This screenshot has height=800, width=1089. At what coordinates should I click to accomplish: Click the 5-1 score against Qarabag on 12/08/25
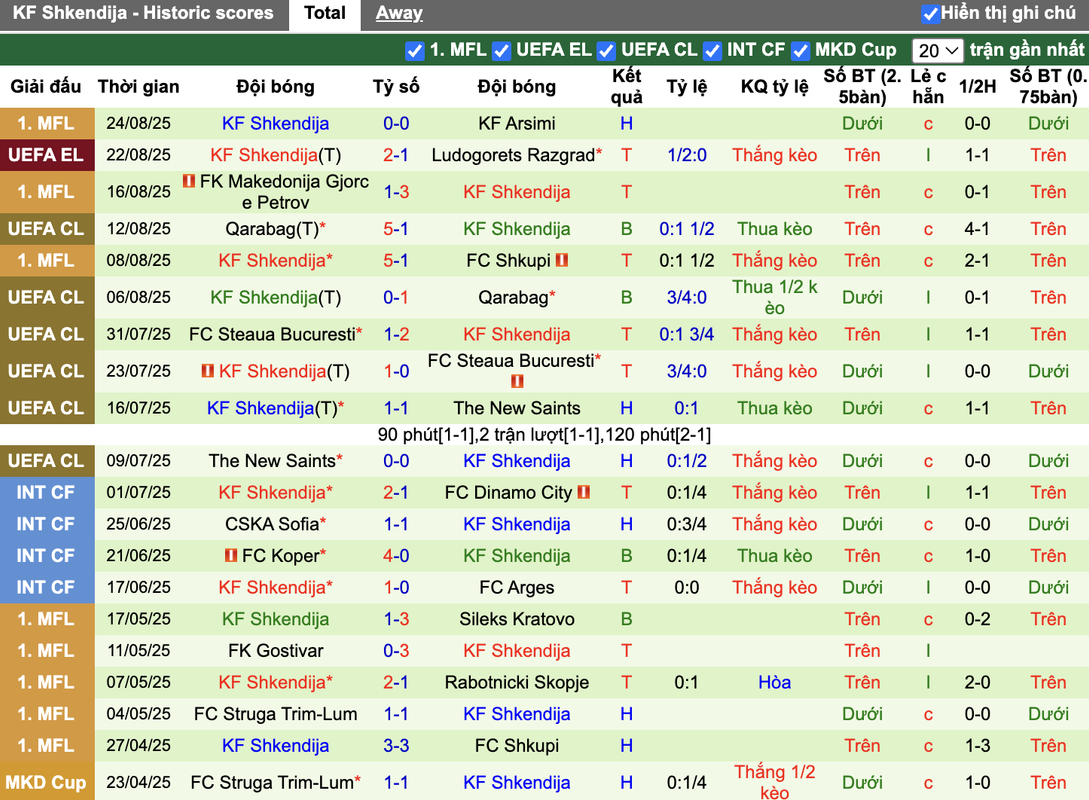pyautogui.click(x=396, y=228)
